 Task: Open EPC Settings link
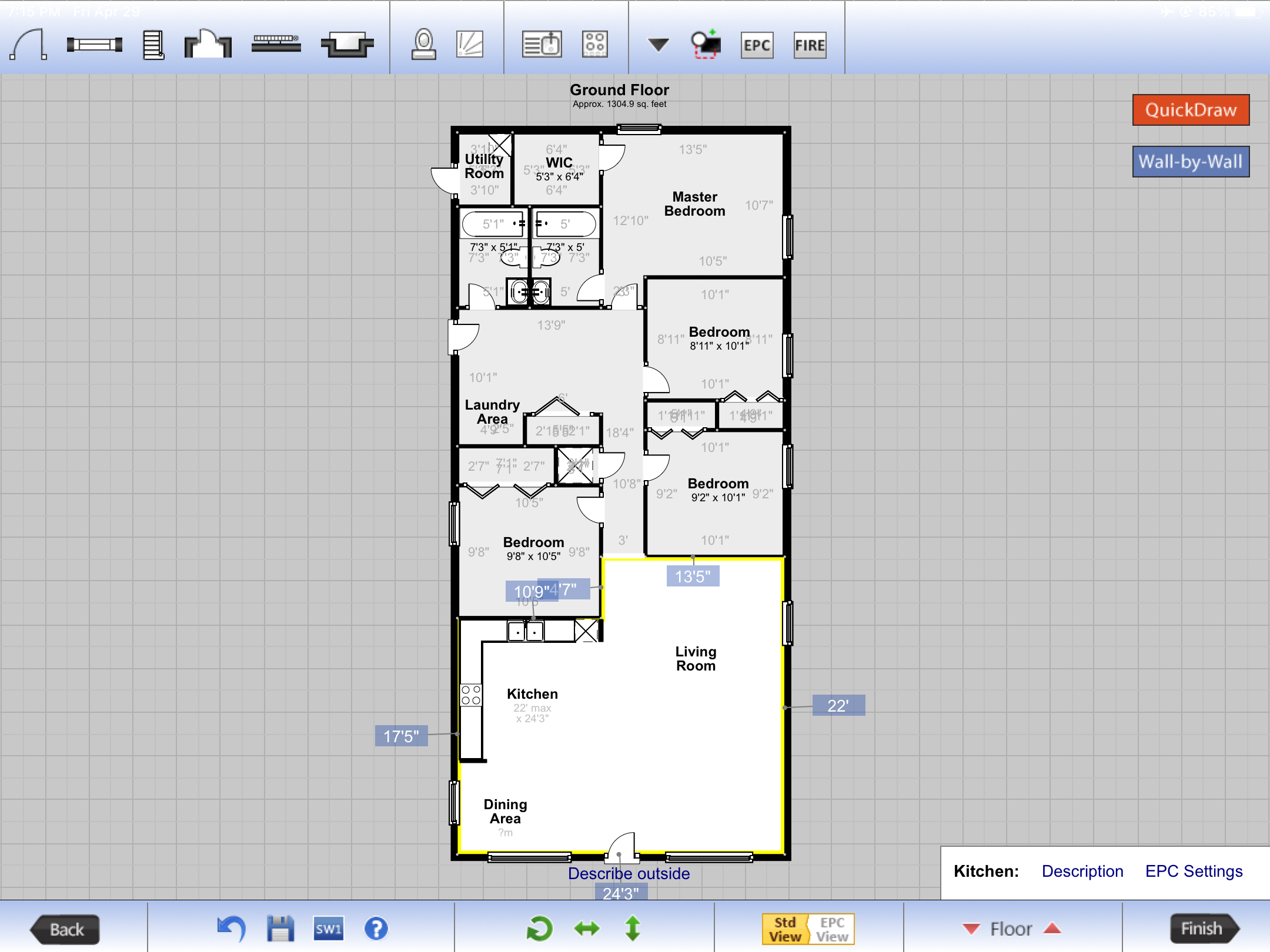coord(1194,871)
